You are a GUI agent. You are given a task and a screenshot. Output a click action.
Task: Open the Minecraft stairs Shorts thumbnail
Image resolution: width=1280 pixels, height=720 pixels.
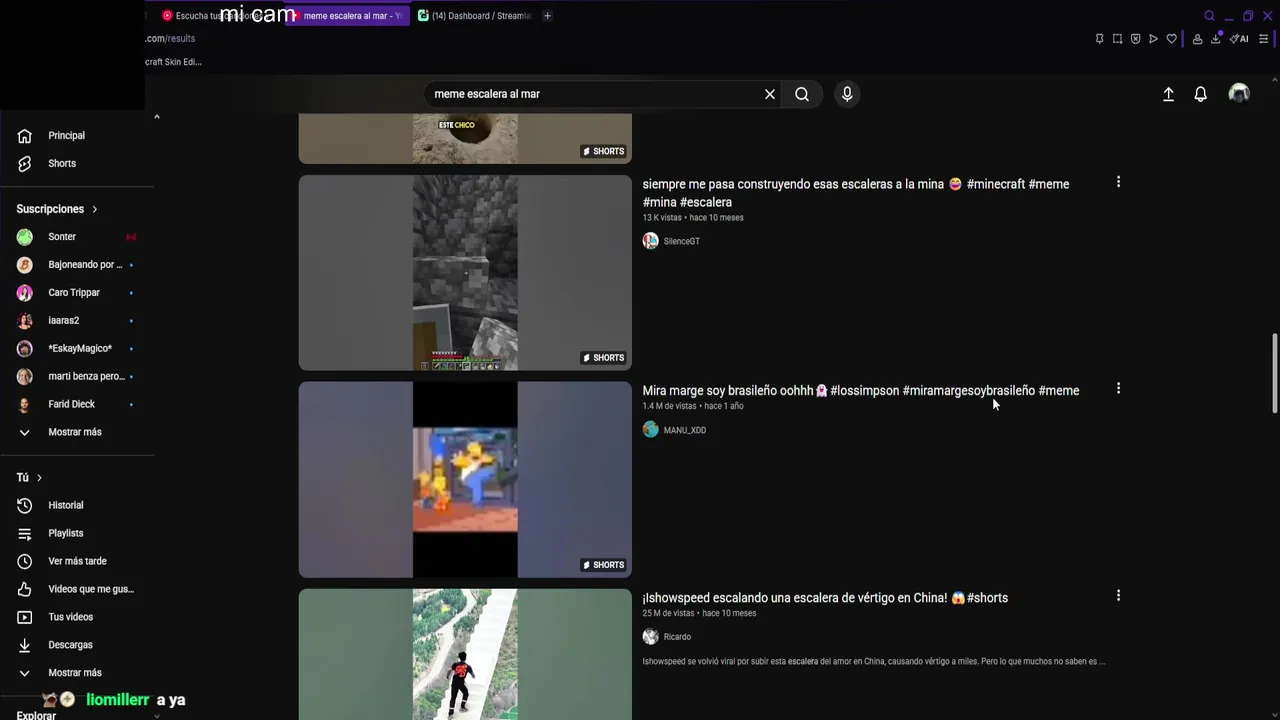point(465,273)
